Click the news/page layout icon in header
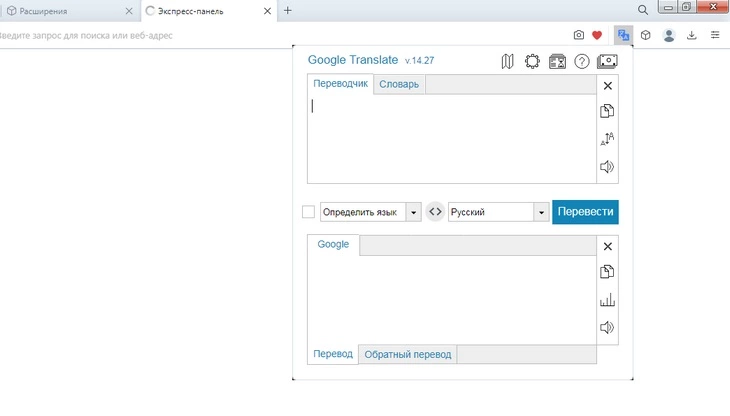The image size is (730, 416). (557, 61)
